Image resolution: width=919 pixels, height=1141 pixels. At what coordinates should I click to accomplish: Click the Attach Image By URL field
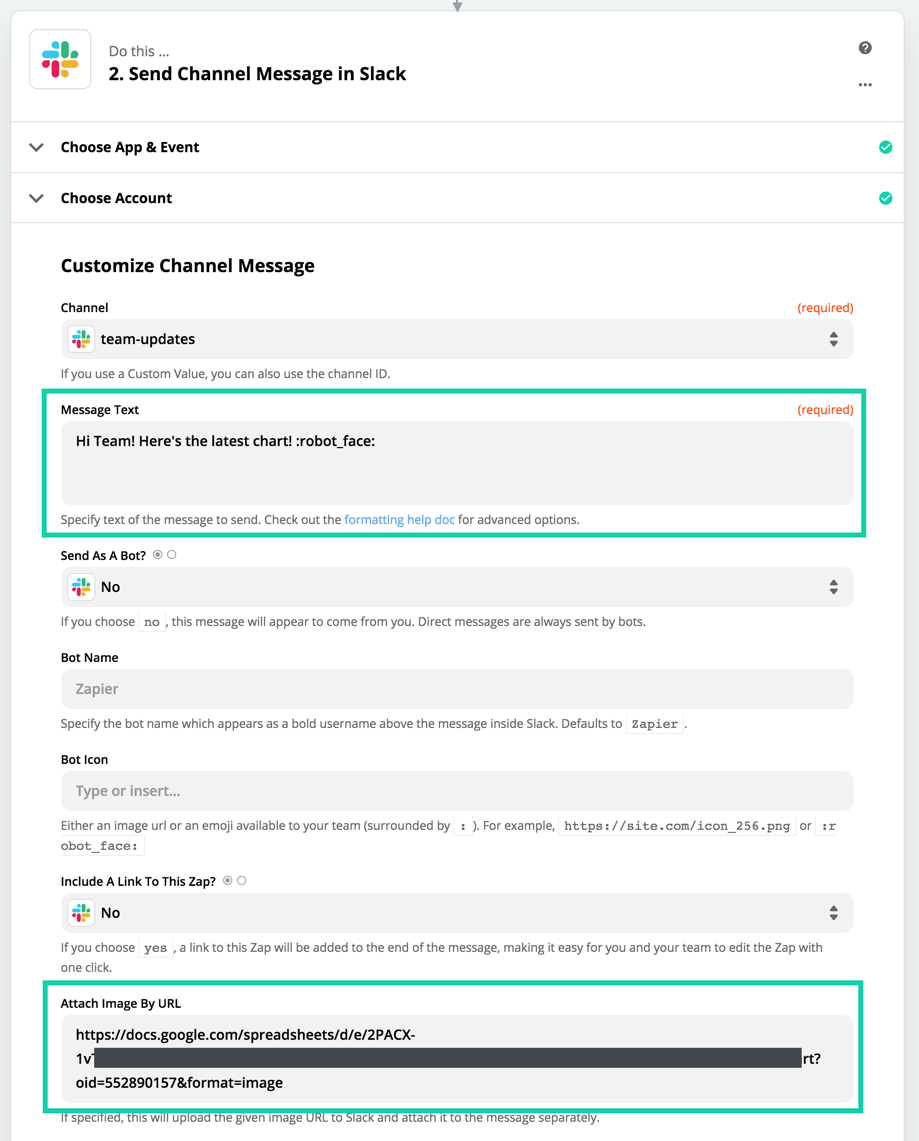457,1058
